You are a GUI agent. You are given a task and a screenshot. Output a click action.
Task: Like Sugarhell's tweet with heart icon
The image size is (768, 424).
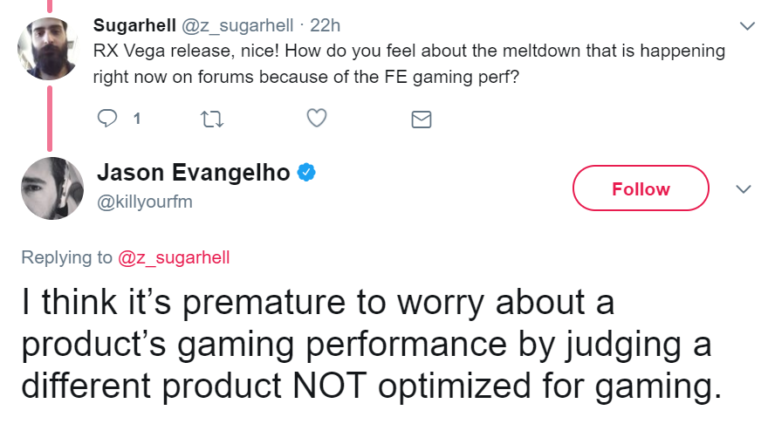[x=316, y=119]
